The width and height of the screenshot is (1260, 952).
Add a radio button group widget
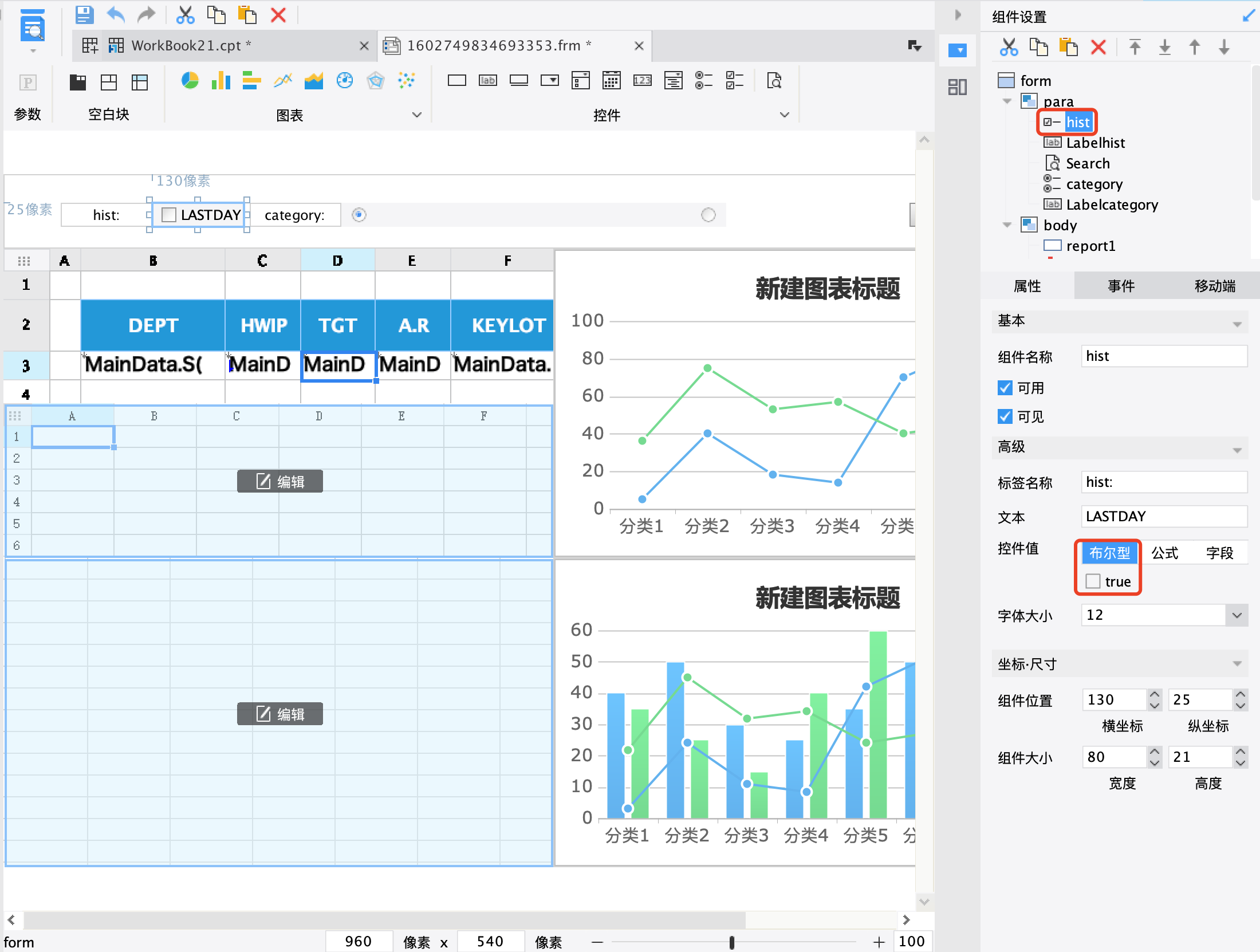click(704, 80)
